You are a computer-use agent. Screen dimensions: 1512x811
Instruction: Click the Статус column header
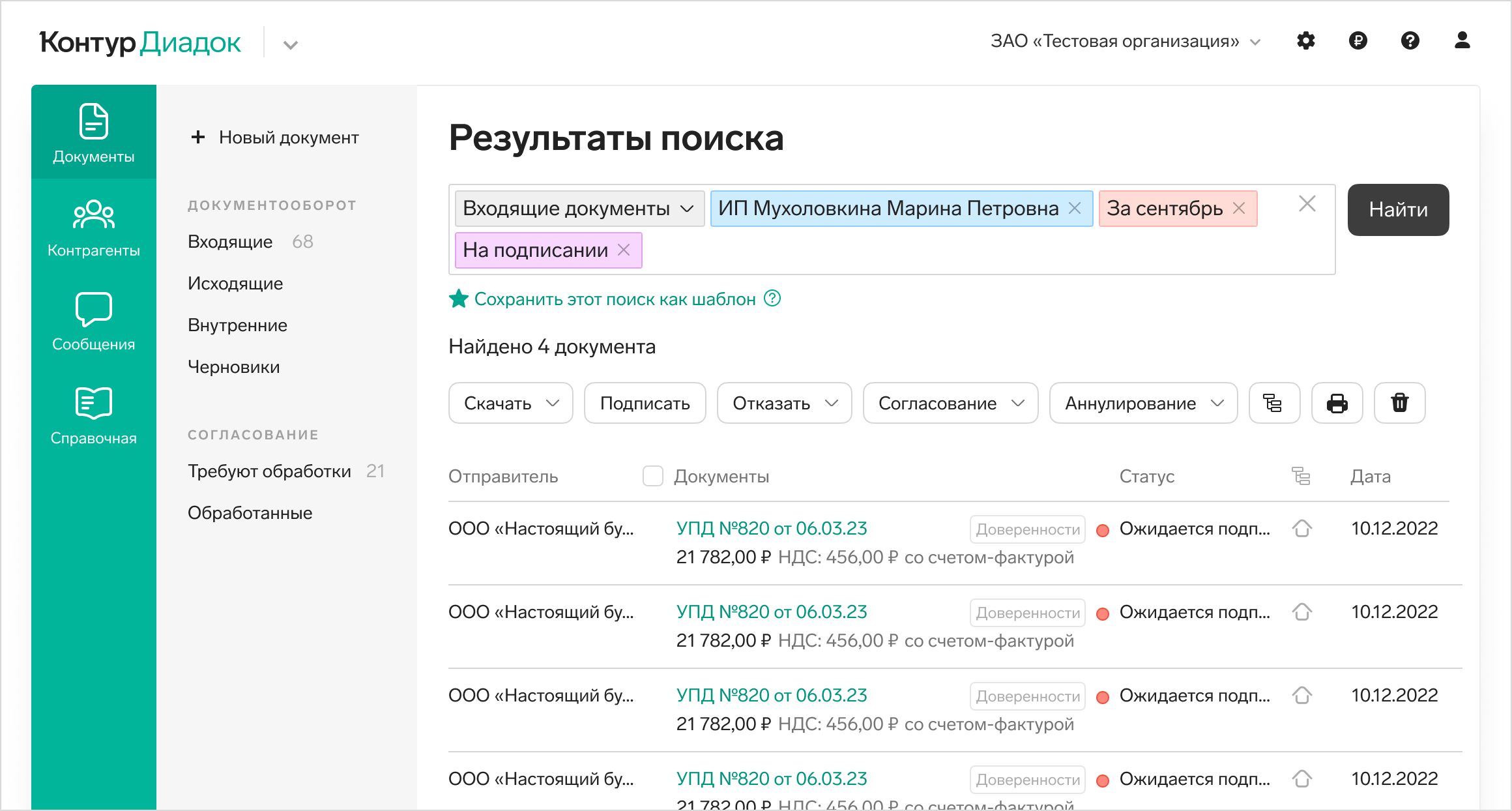point(1147,477)
